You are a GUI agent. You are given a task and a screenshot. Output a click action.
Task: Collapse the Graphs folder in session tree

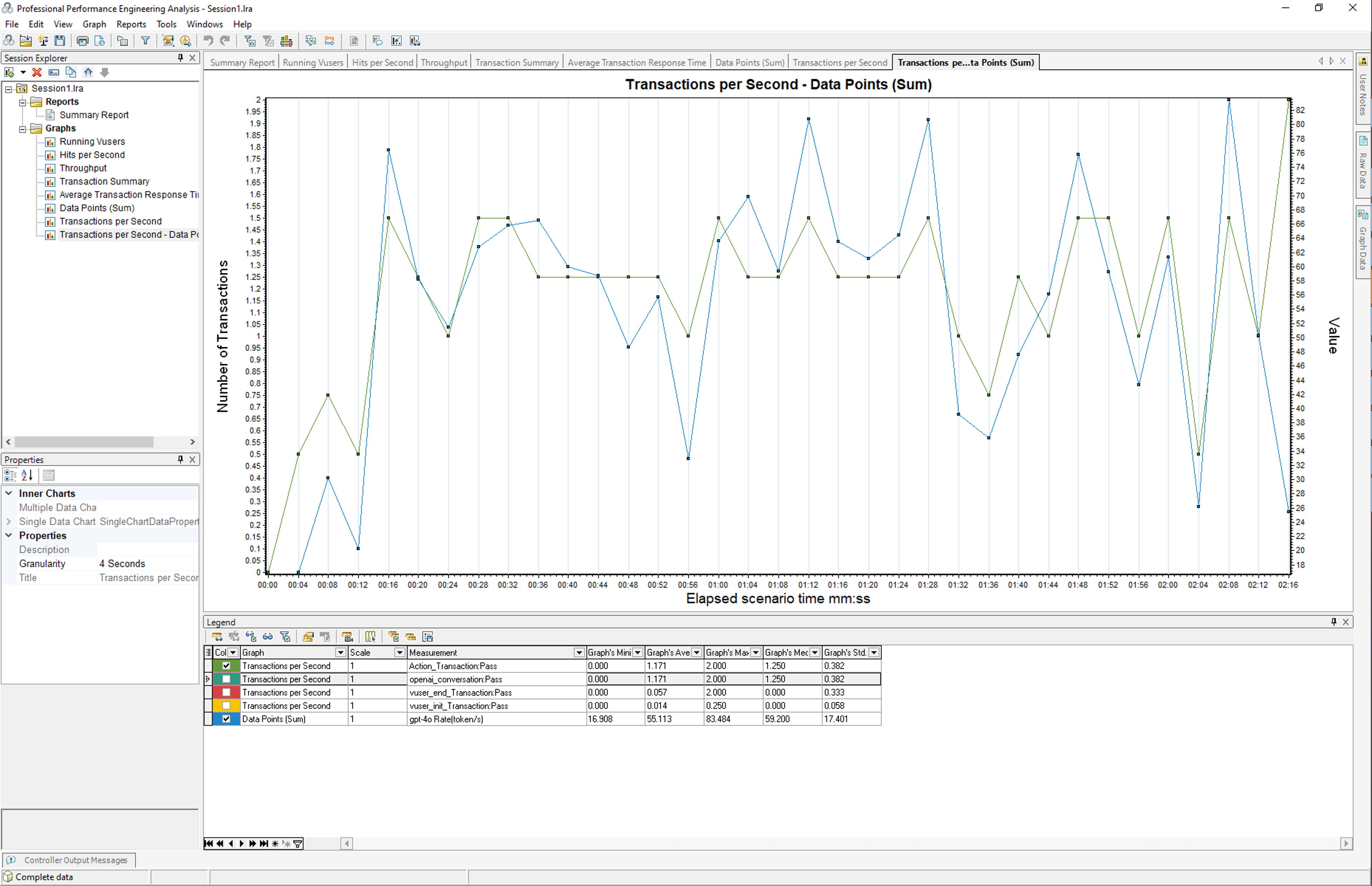click(x=23, y=129)
